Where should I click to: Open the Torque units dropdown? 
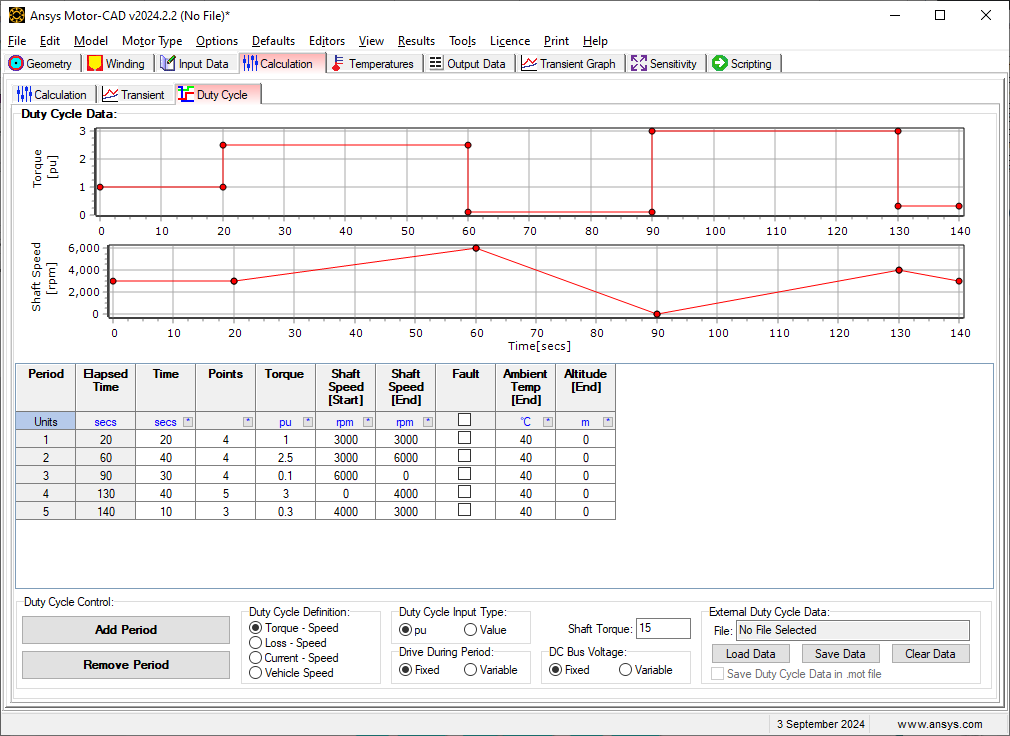coord(308,422)
